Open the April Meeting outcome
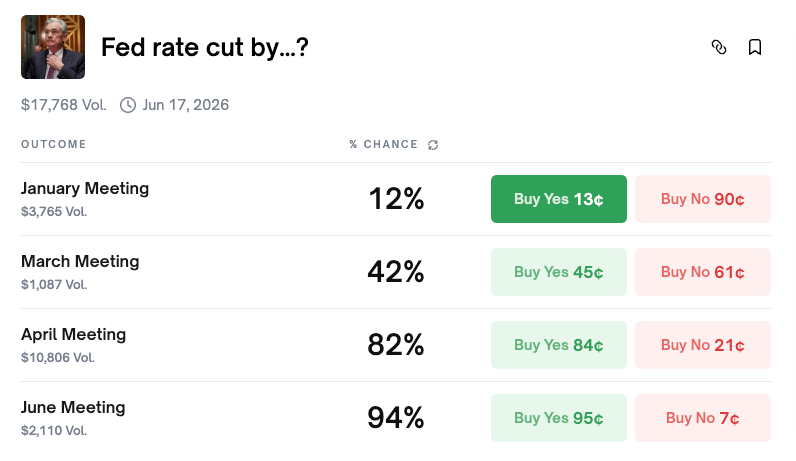Screen dimensions: 796x461 [x=73, y=335]
